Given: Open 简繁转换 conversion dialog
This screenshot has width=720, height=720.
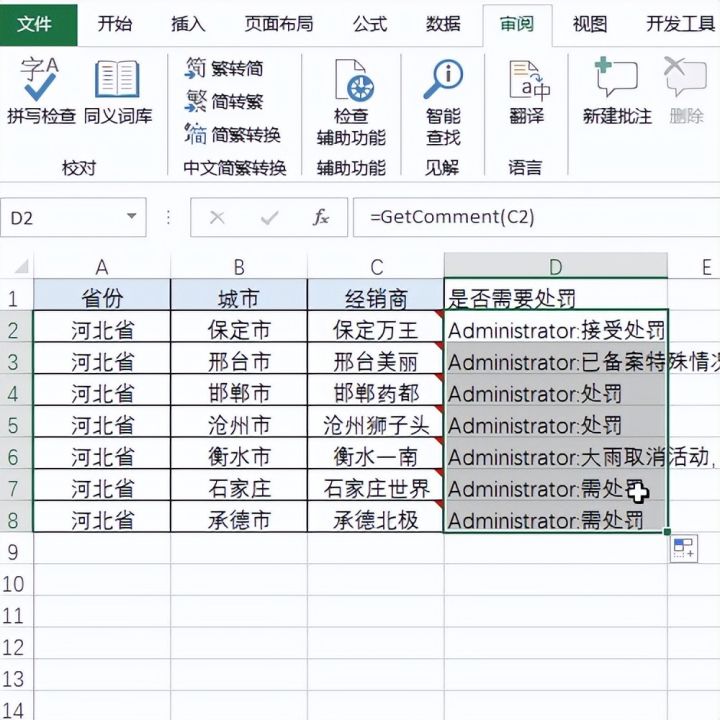Looking at the screenshot, I should pos(232,135).
